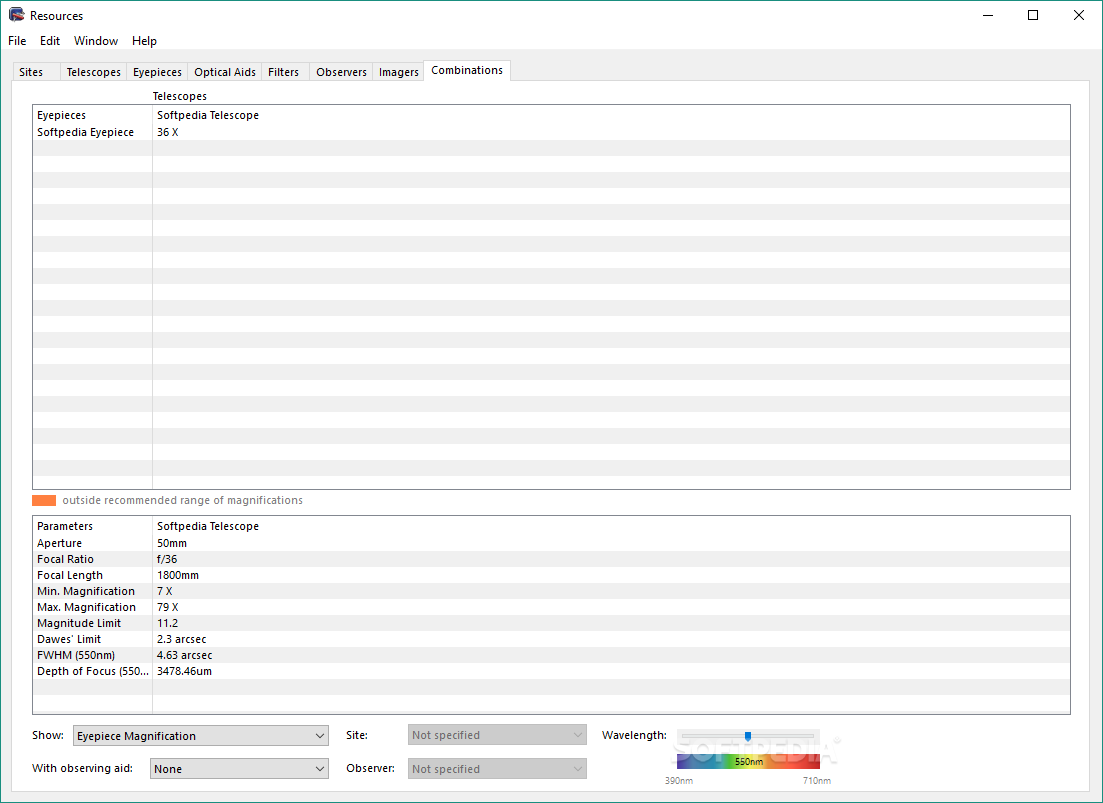Click the 11.2 magnitude value

coord(167,623)
